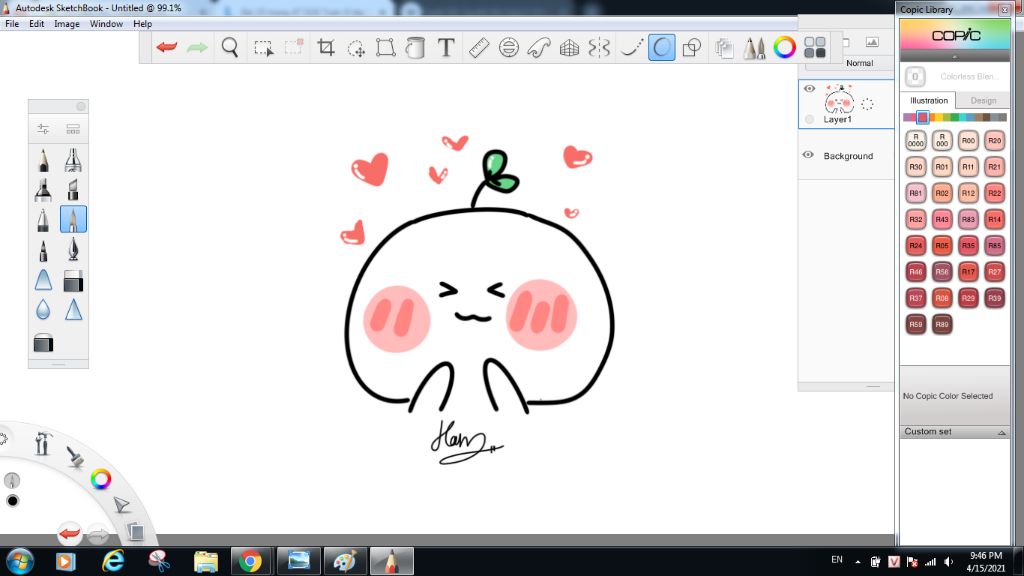This screenshot has width=1024, height=576.
Task: Hide the Background layer eye icon
Action: 808,155
